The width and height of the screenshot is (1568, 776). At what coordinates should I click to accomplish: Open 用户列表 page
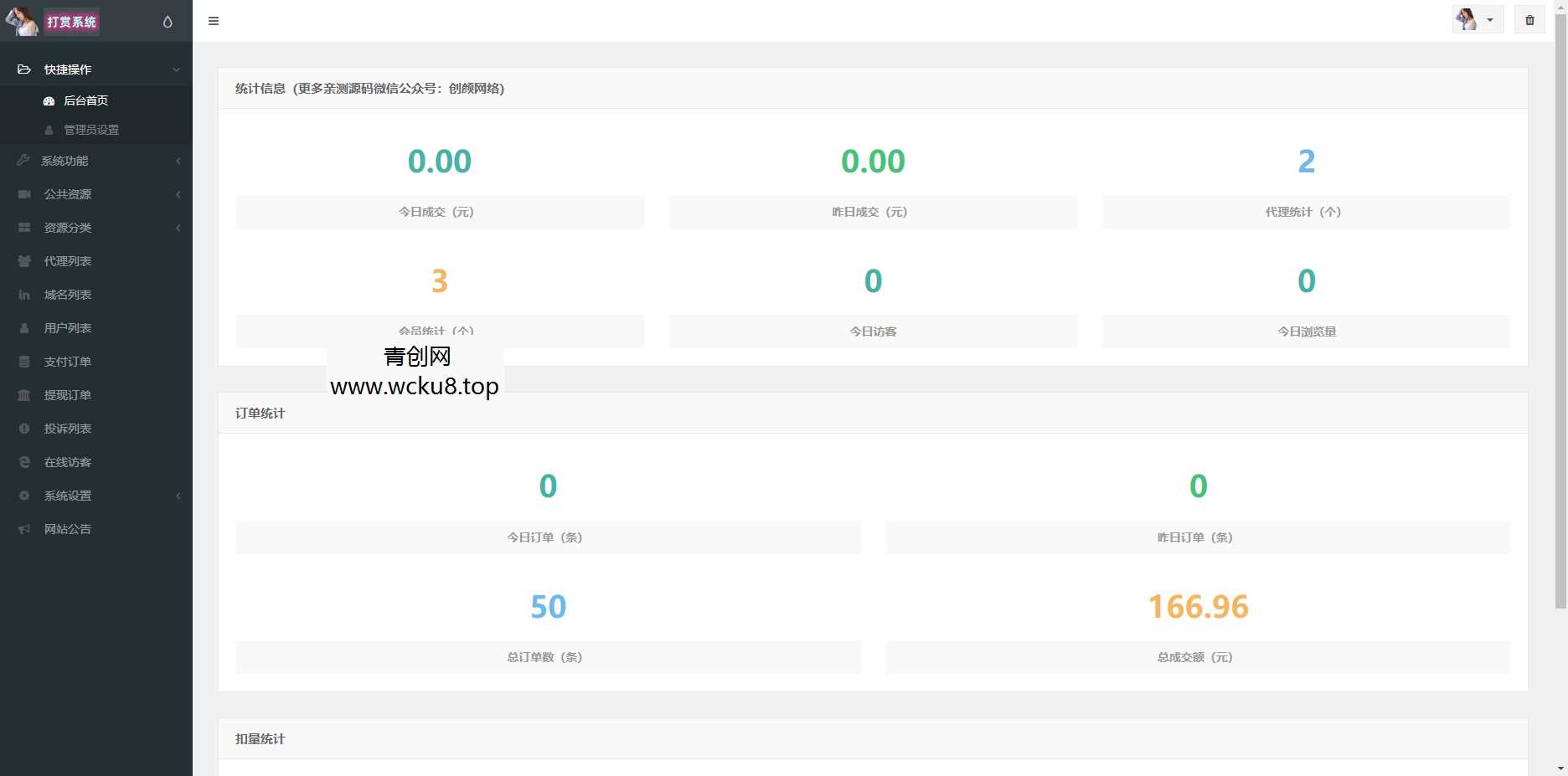click(67, 328)
